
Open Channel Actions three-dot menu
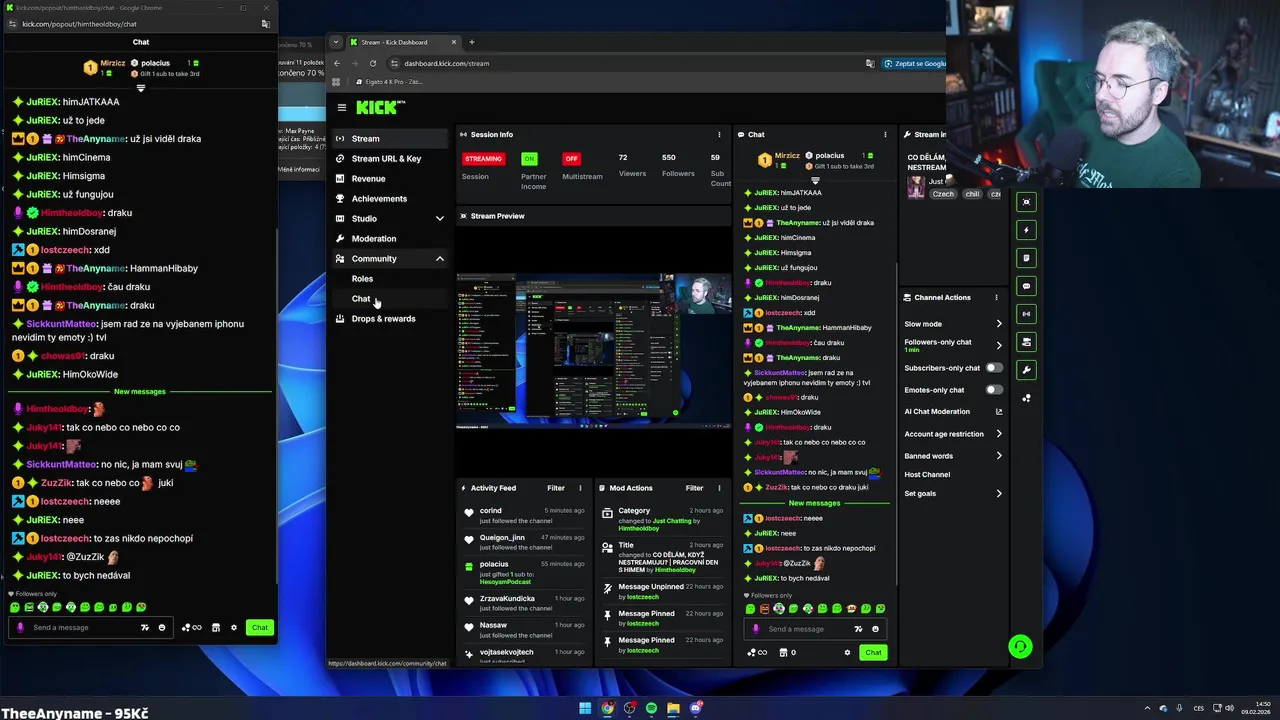pyautogui.click(x=995, y=297)
